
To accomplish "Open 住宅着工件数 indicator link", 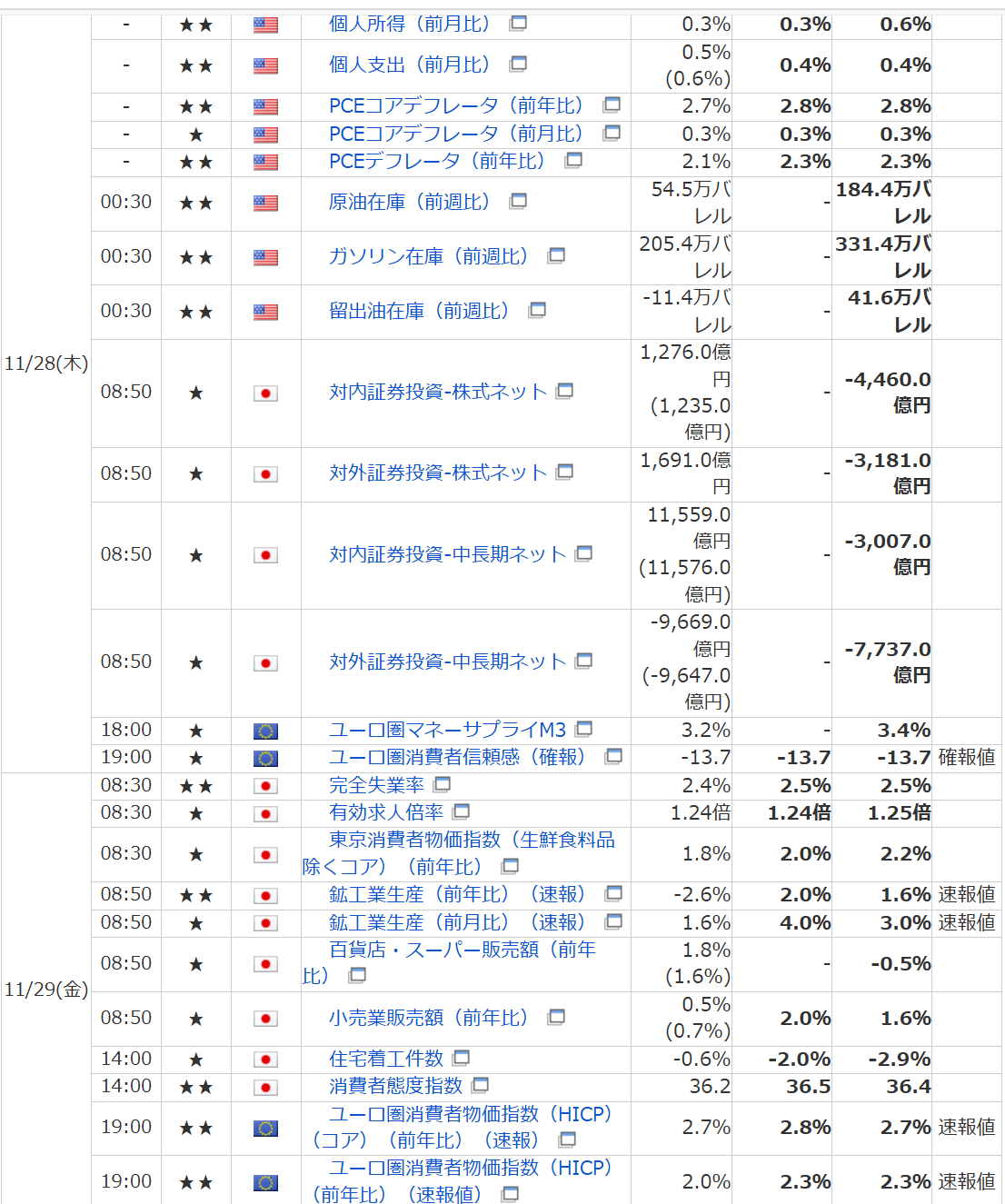I will (x=386, y=1059).
